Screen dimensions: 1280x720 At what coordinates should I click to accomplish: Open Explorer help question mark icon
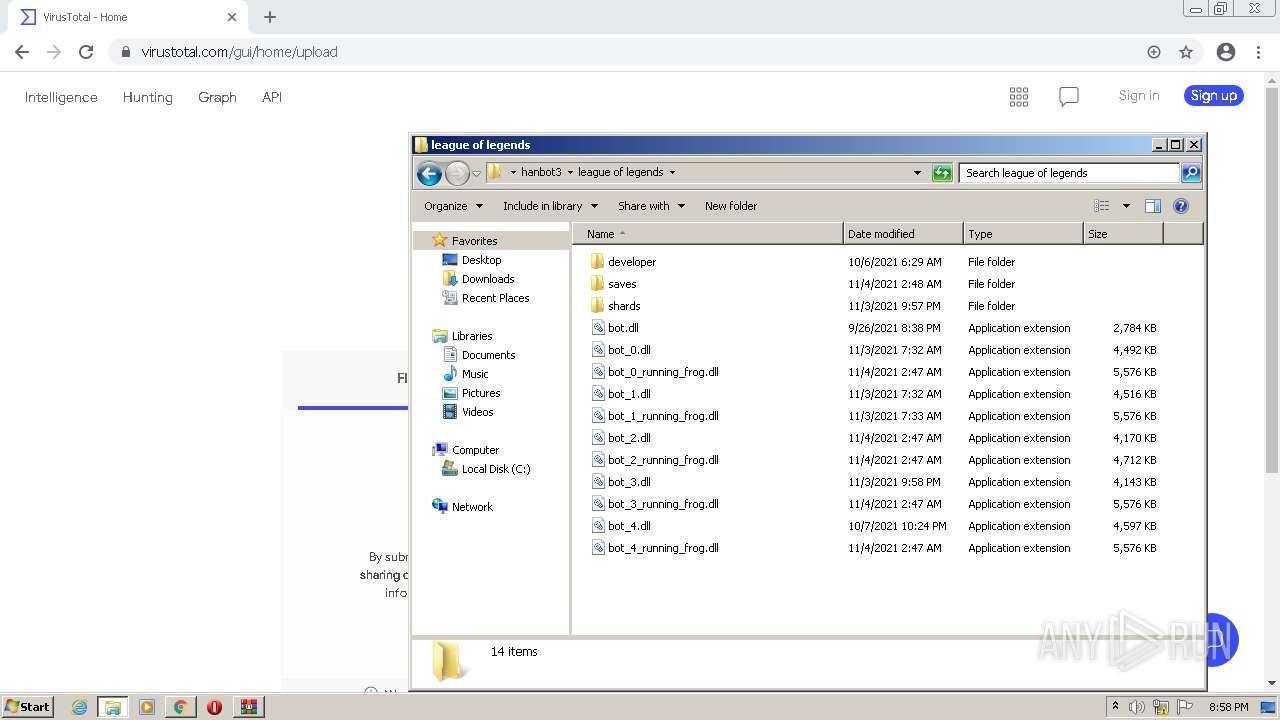(1181, 206)
